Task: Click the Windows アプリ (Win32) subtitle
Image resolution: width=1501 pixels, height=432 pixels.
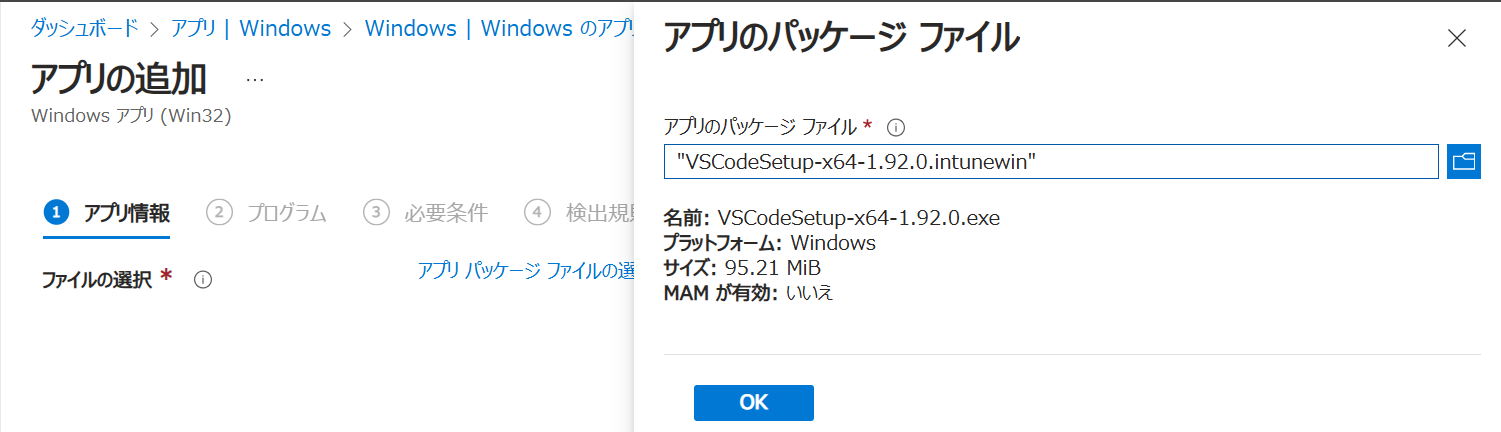Action: click(131, 116)
